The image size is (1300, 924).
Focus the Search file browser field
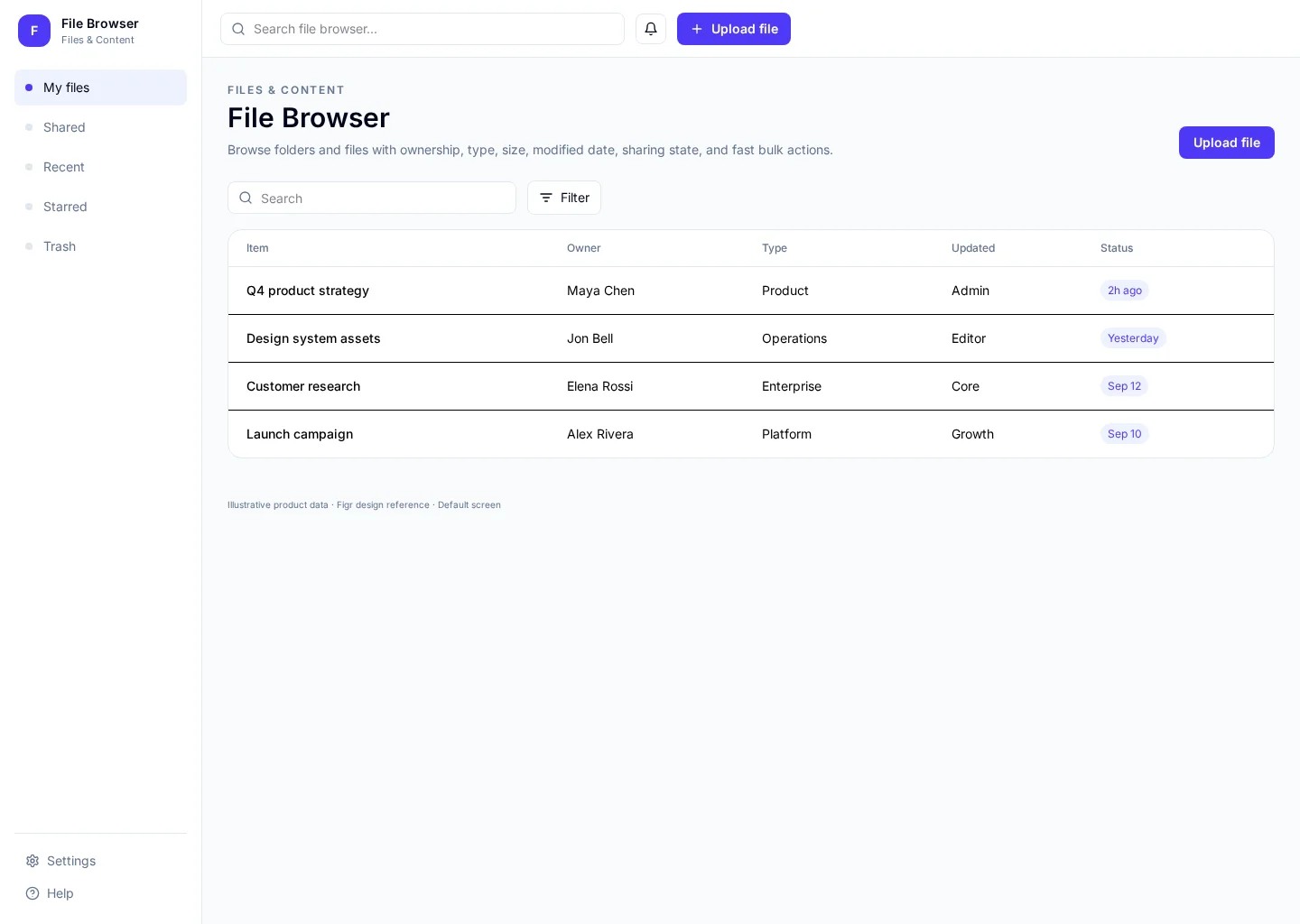pos(422,29)
